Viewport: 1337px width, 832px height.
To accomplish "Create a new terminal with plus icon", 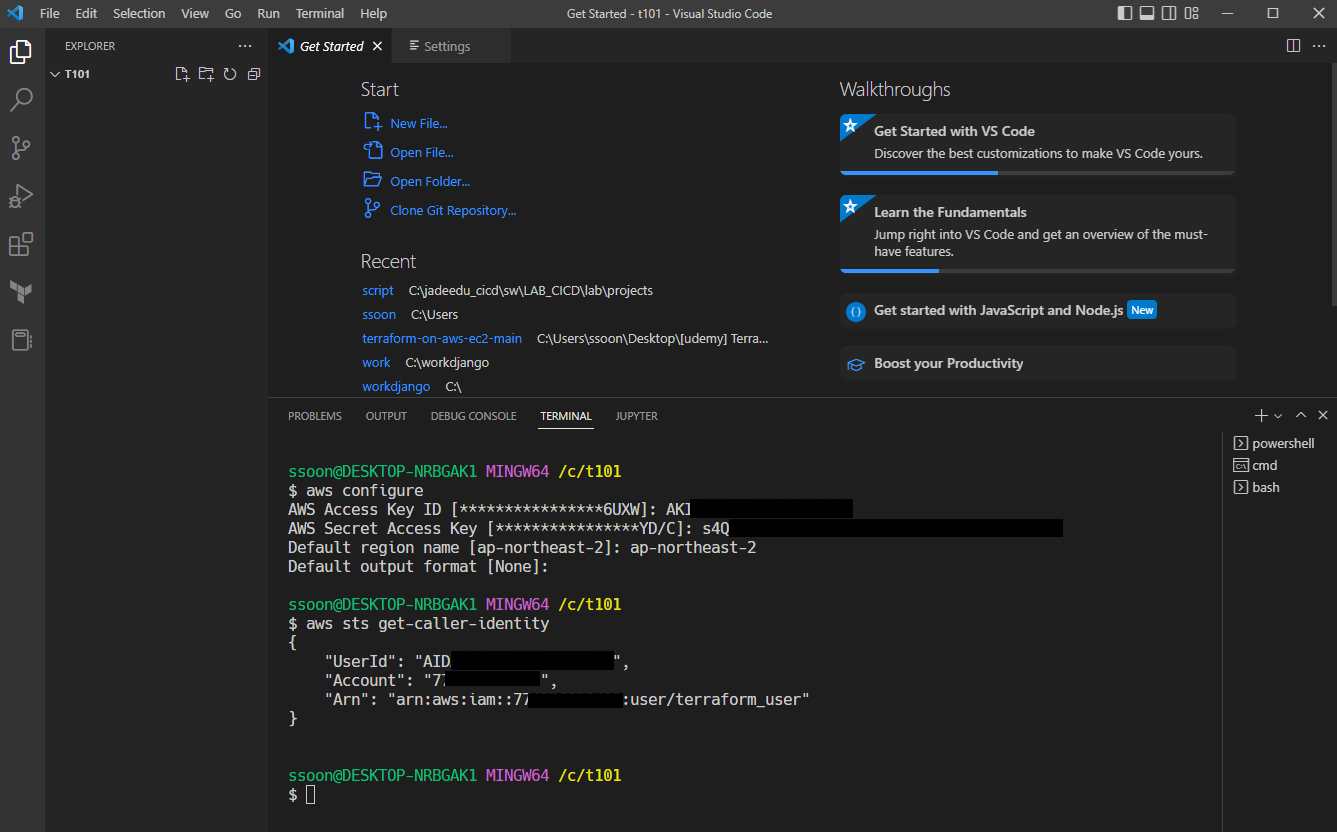I will (x=1261, y=415).
